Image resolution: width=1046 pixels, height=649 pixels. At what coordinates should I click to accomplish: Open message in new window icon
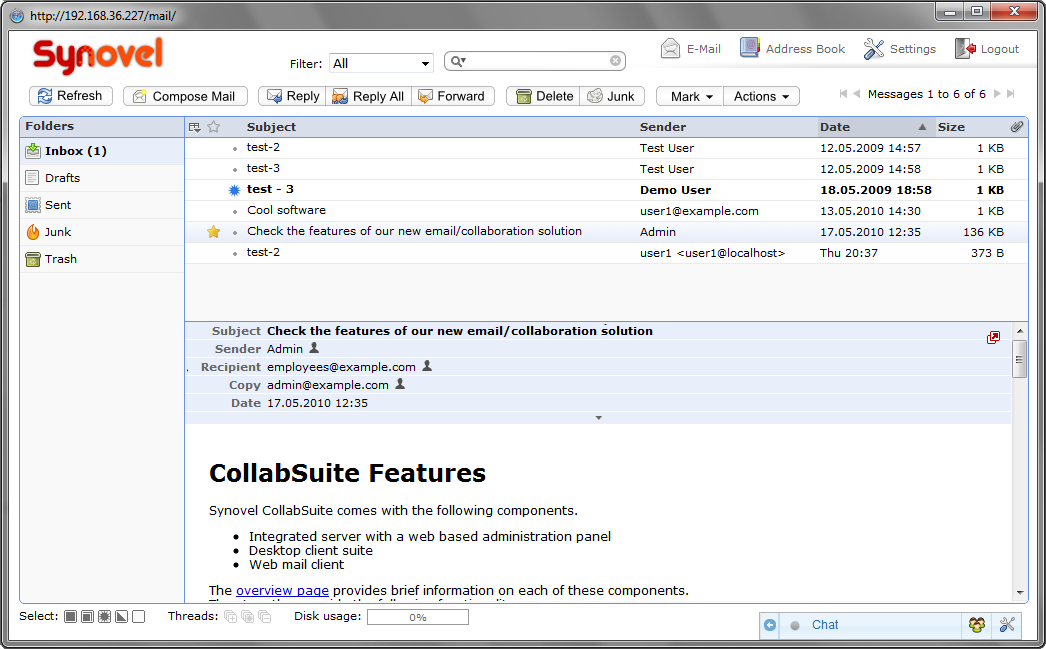[993, 338]
